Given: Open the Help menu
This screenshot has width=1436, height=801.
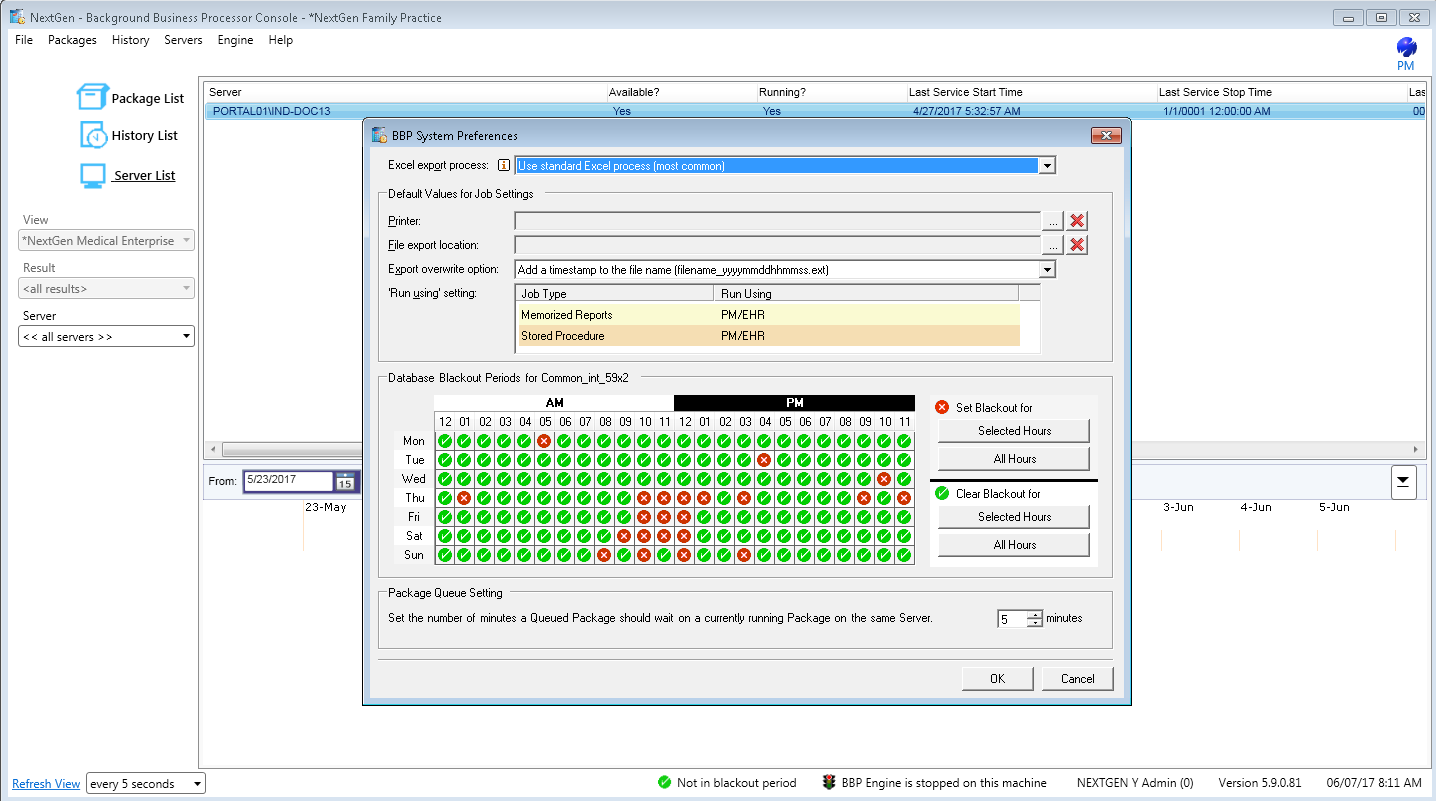Looking at the screenshot, I should [x=281, y=40].
